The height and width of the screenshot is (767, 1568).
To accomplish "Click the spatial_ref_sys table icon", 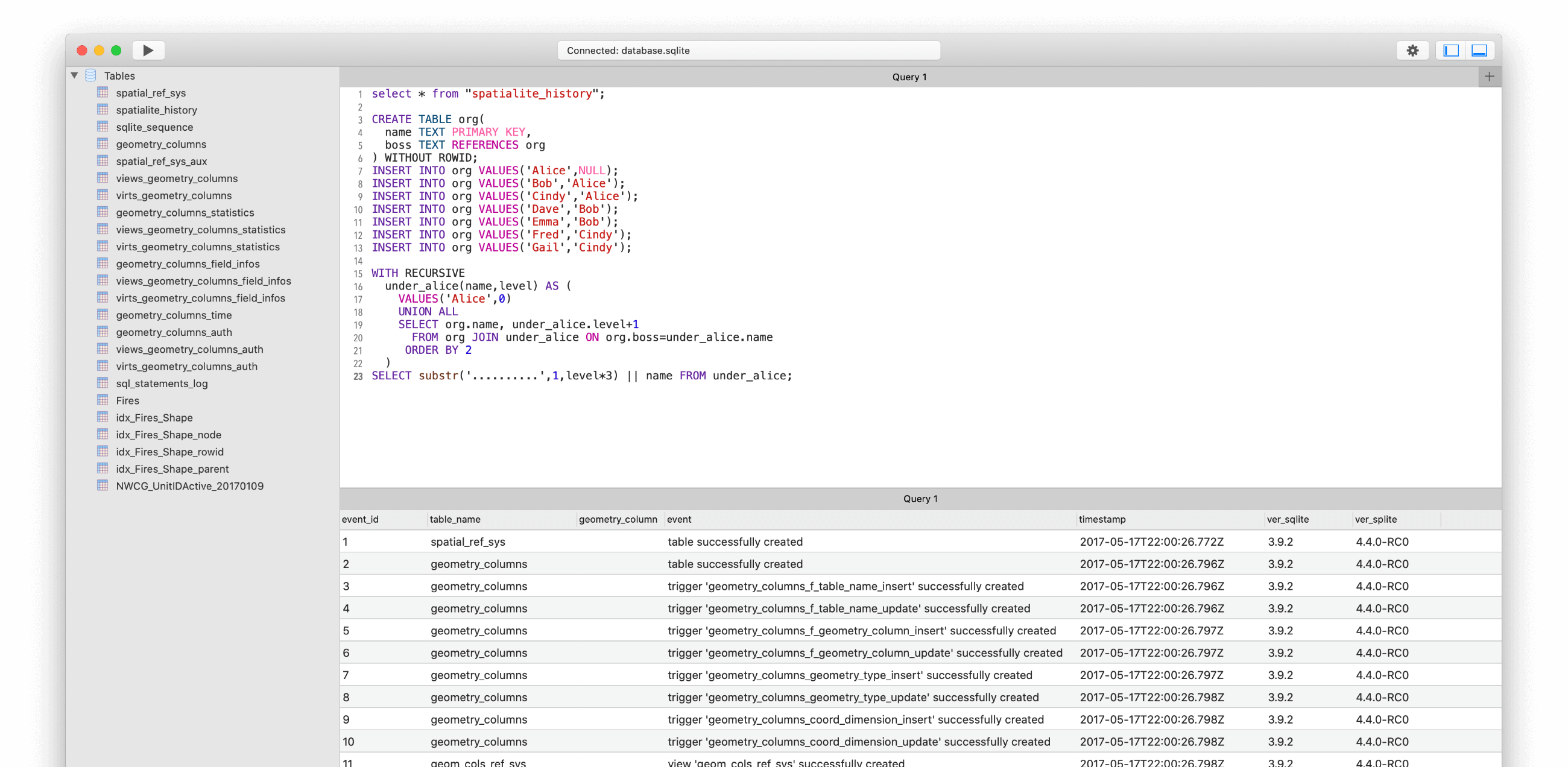I will pos(103,92).
